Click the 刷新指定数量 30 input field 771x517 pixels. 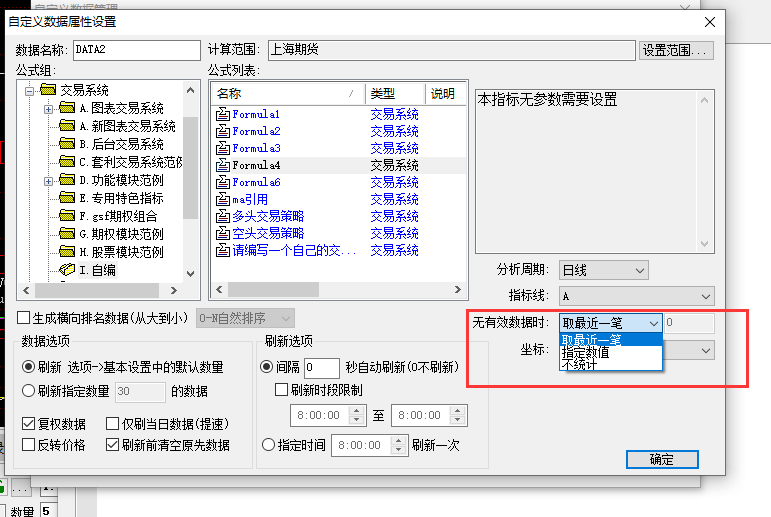140,392
